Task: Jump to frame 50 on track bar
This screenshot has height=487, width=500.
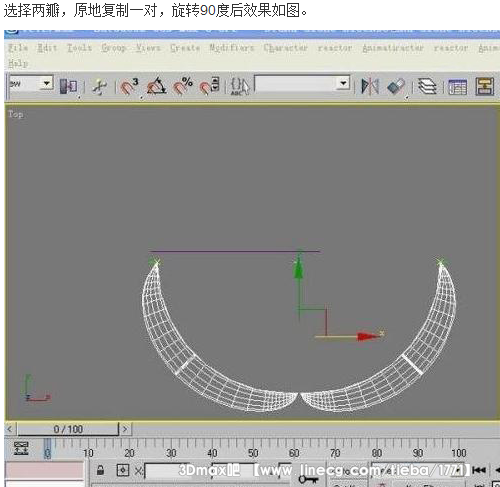Action: tap(253, 453)
